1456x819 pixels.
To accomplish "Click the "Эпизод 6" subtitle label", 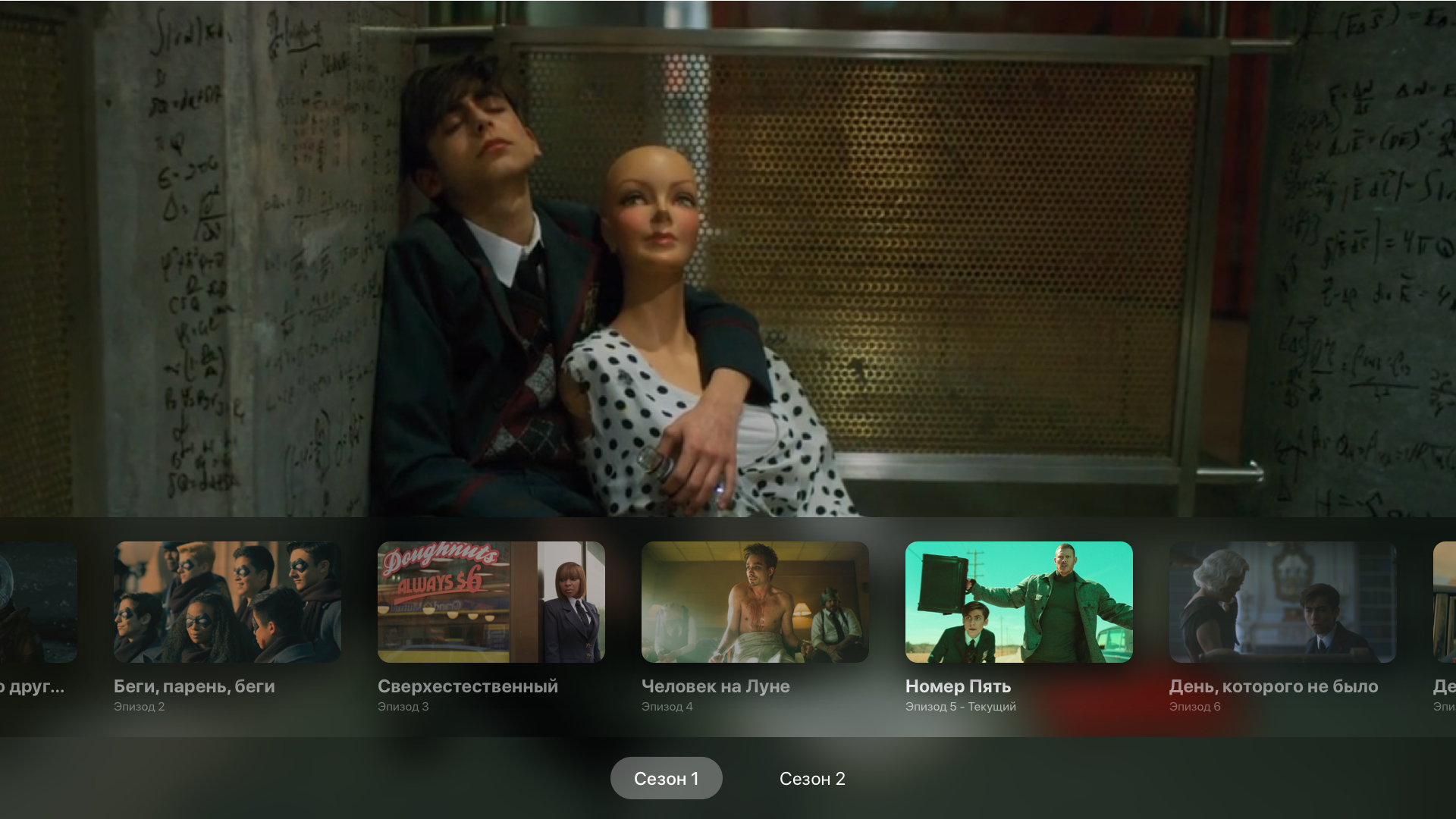I will tap(1194, 707).
